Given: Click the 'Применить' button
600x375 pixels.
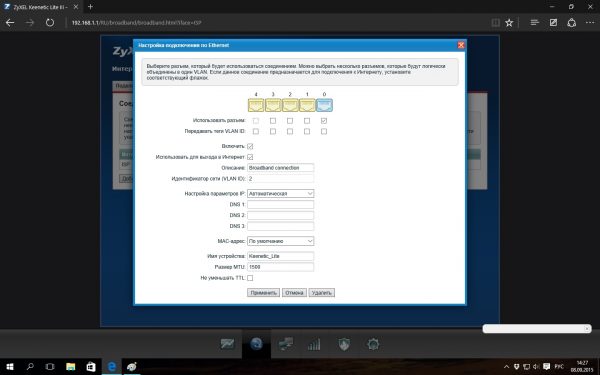Looking at the screenshot, I should point(263,293).
